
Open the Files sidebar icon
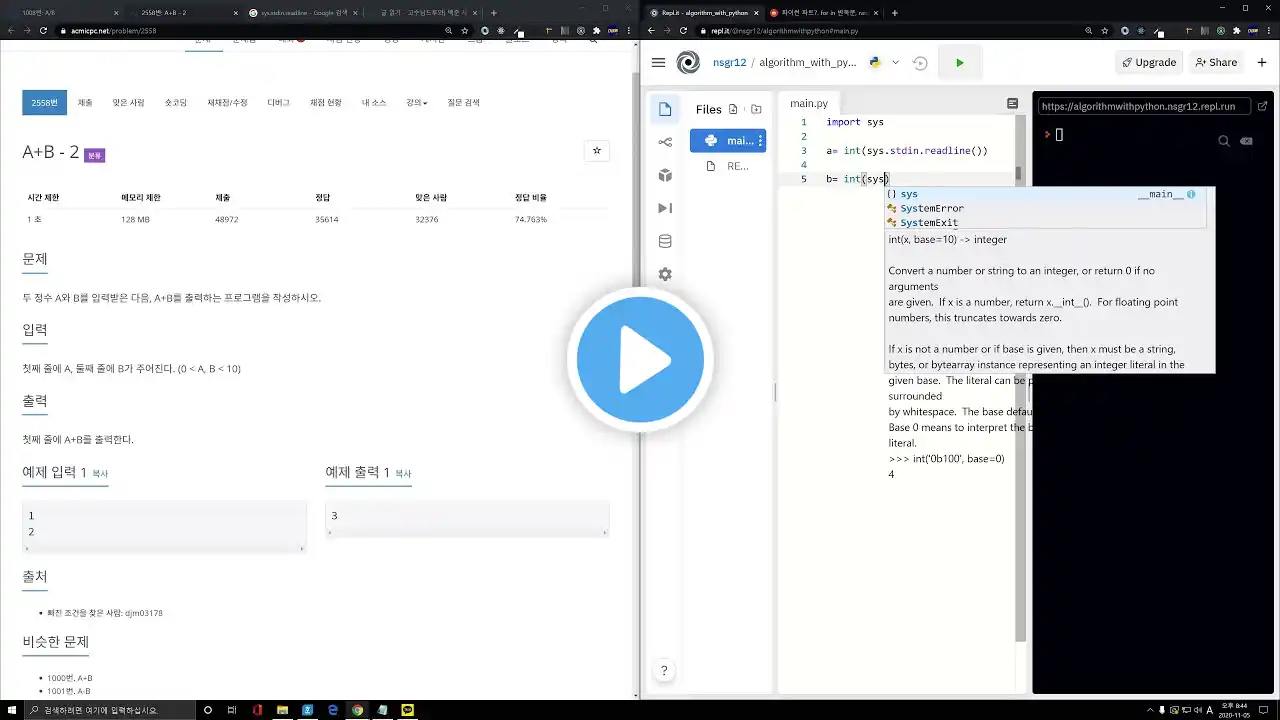pyautogui.click(x=665, y=109)
